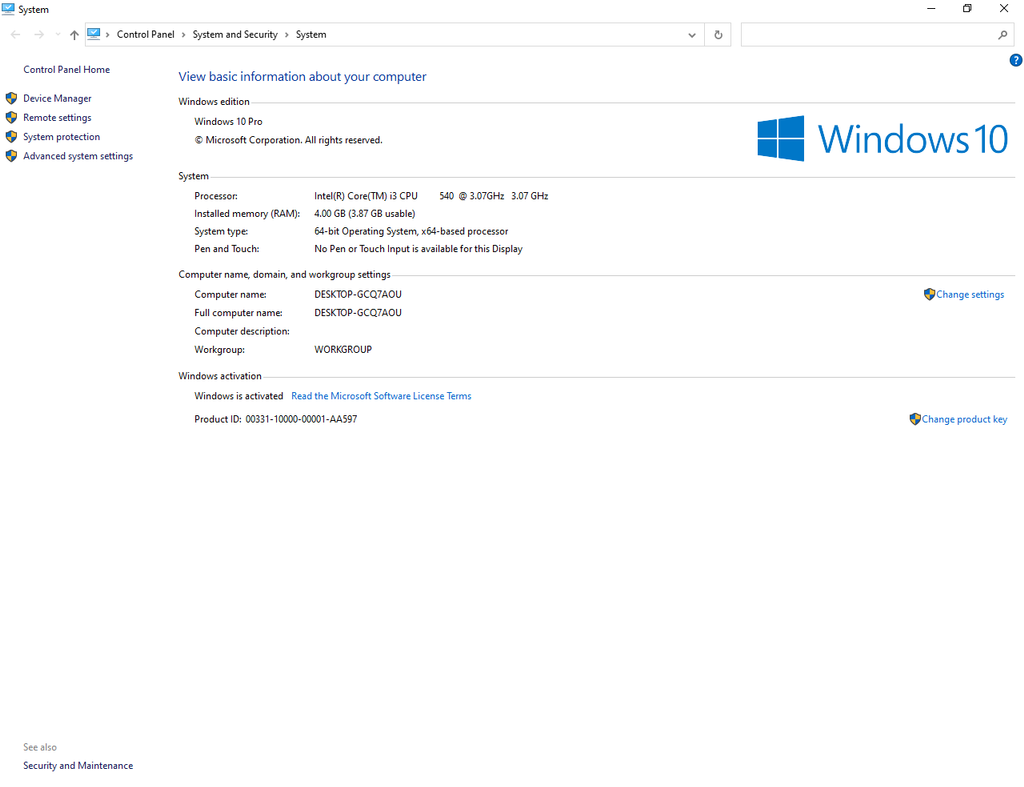Close the System window
Viewport: 1024px width, 787px height.
click(x=1004, y=8)
